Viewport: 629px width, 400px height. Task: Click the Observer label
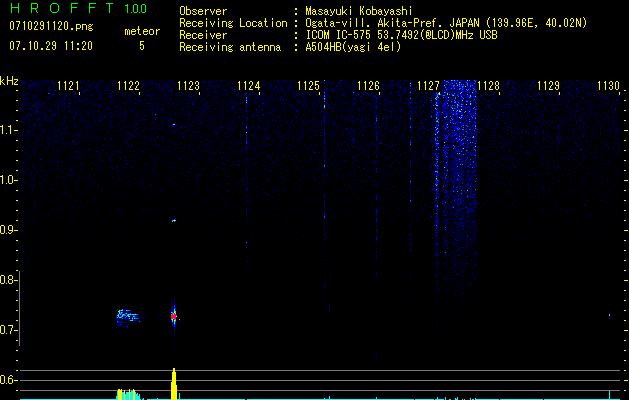click(203, 11)
